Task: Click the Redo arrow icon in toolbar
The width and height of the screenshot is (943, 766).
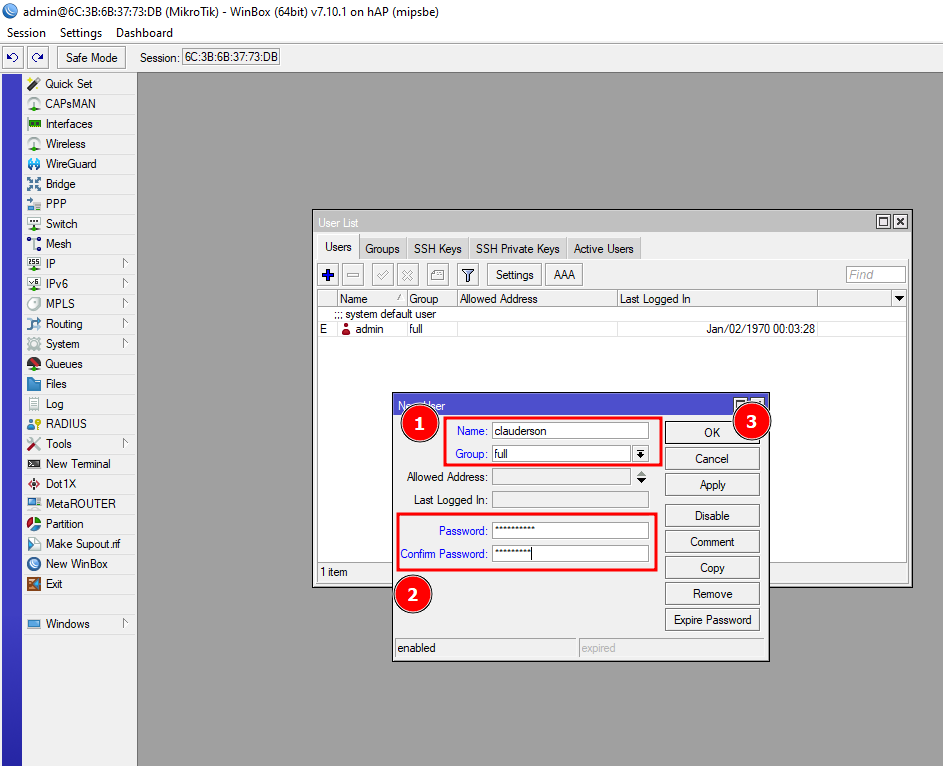Action: [x=38, y=58]
